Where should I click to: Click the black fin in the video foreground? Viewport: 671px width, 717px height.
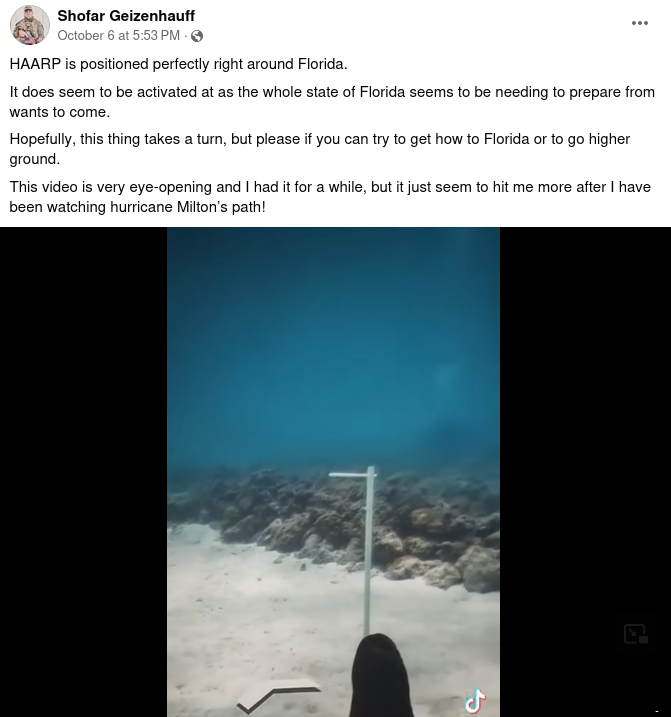tap(381, 677)
